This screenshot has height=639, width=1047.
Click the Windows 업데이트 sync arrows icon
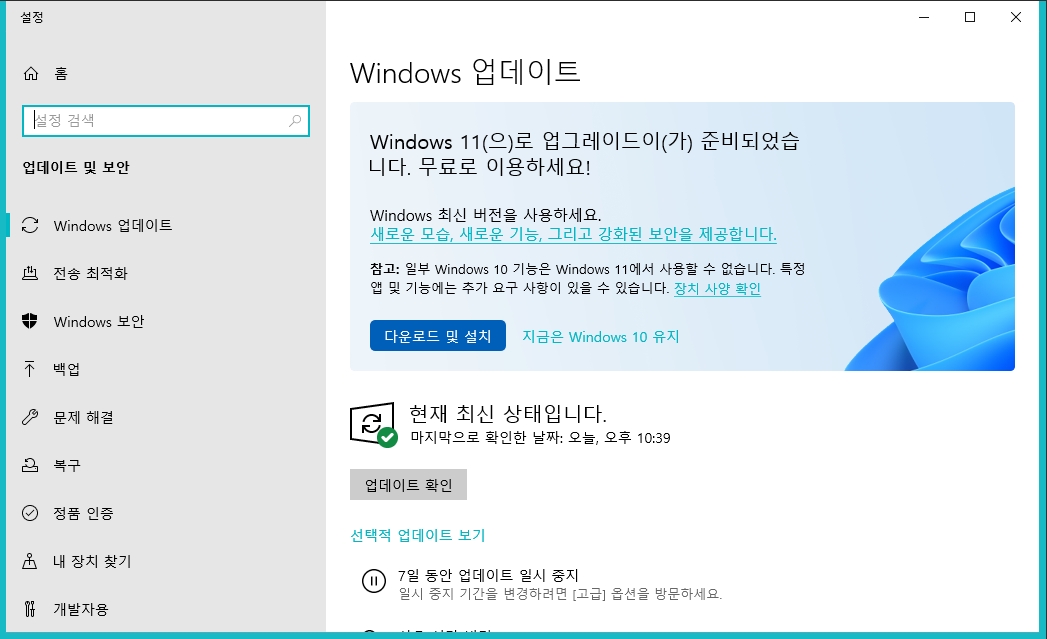point(30,226)
